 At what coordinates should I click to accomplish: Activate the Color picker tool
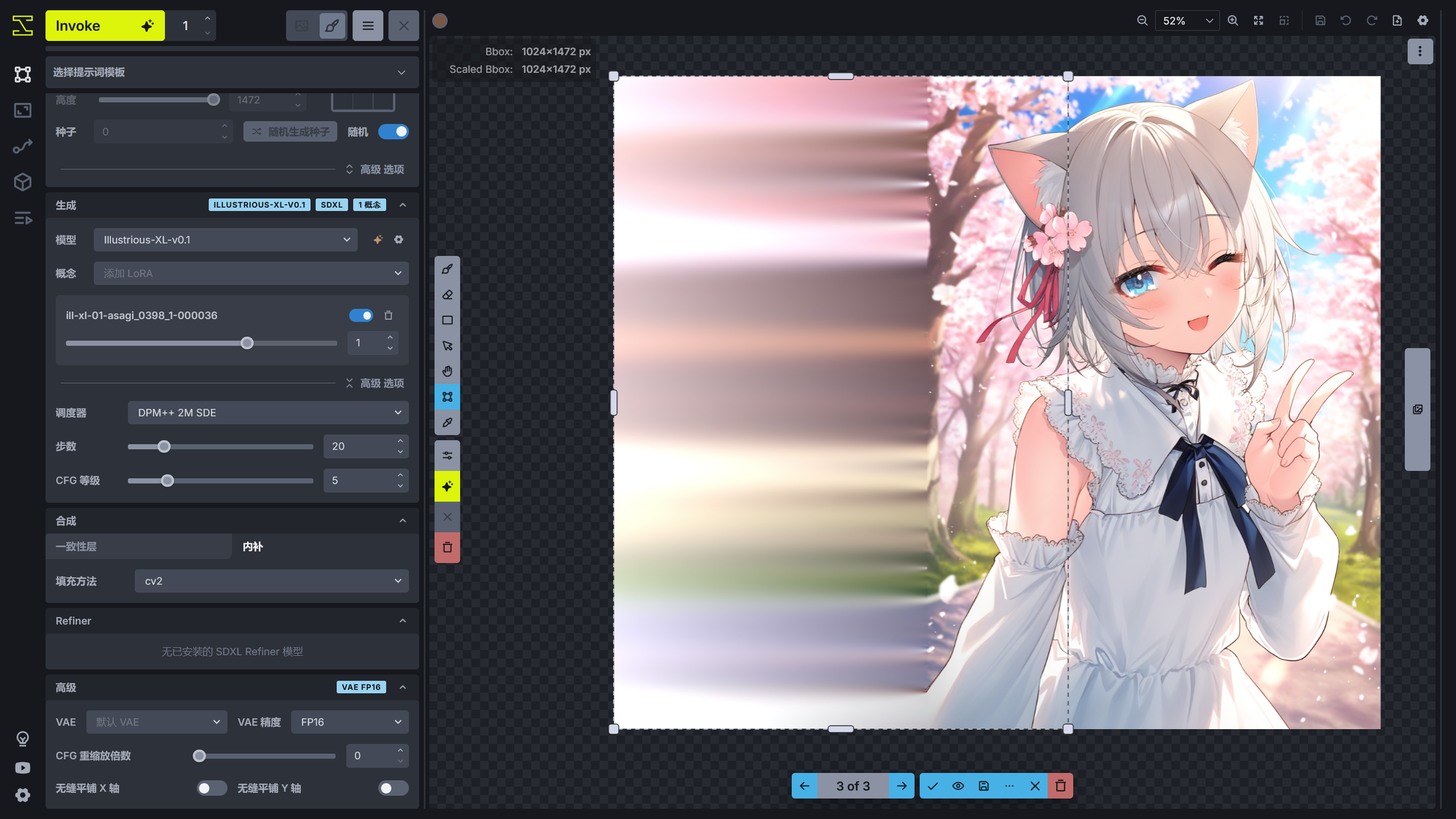click(x=447, y=423)
